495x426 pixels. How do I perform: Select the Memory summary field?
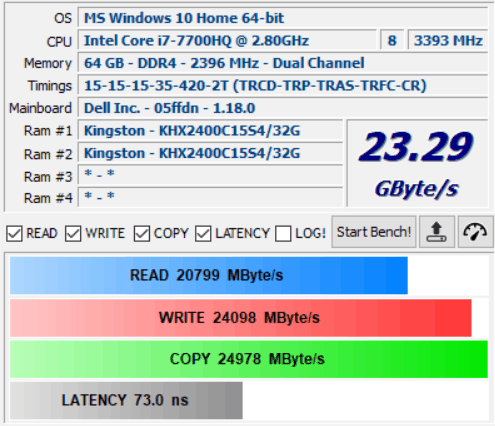283,63
